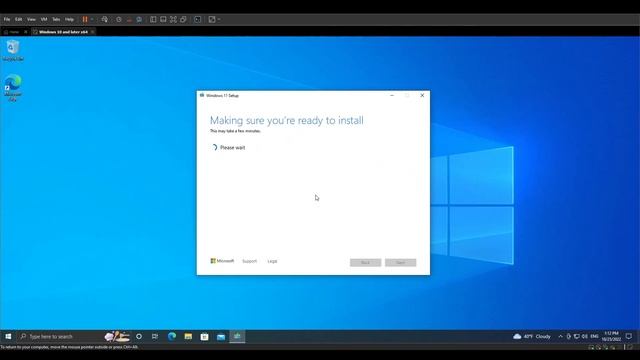This screenshot has width=640, height=360.
Task: Open Microsoft Store from the taskbar
Action: [x=204, y=336]
